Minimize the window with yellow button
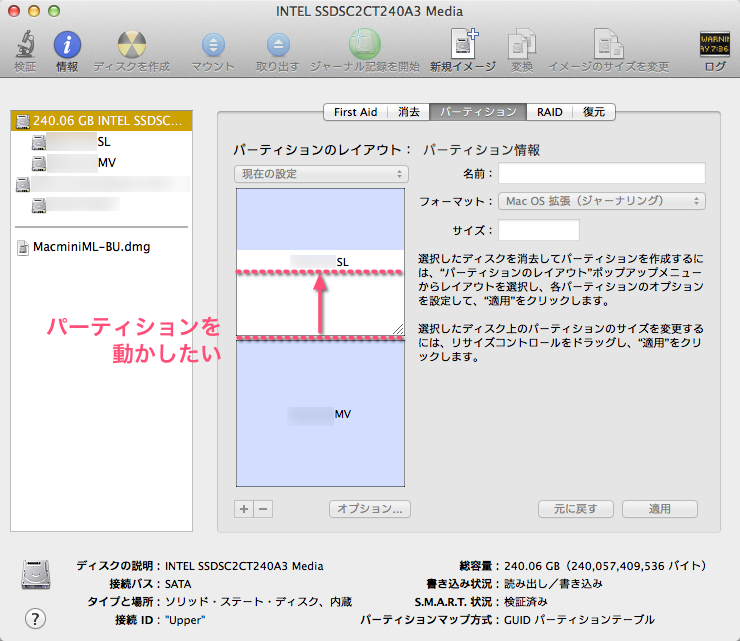 click(34, 11)
